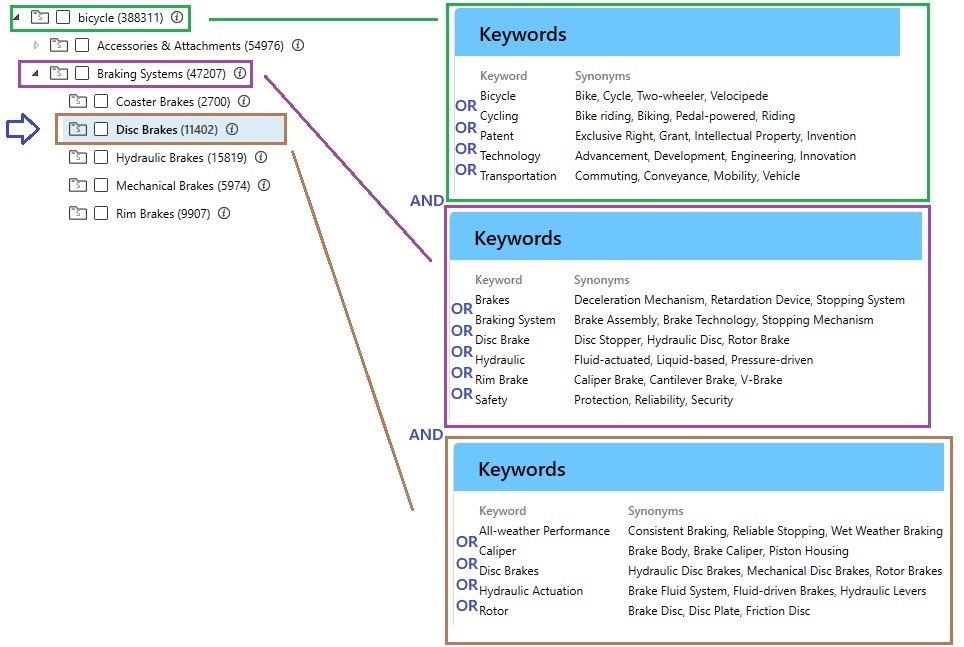This screenshot has width=964, height=647.
Task: Click Braking Systems (47207) label
Action: [160, 73]
